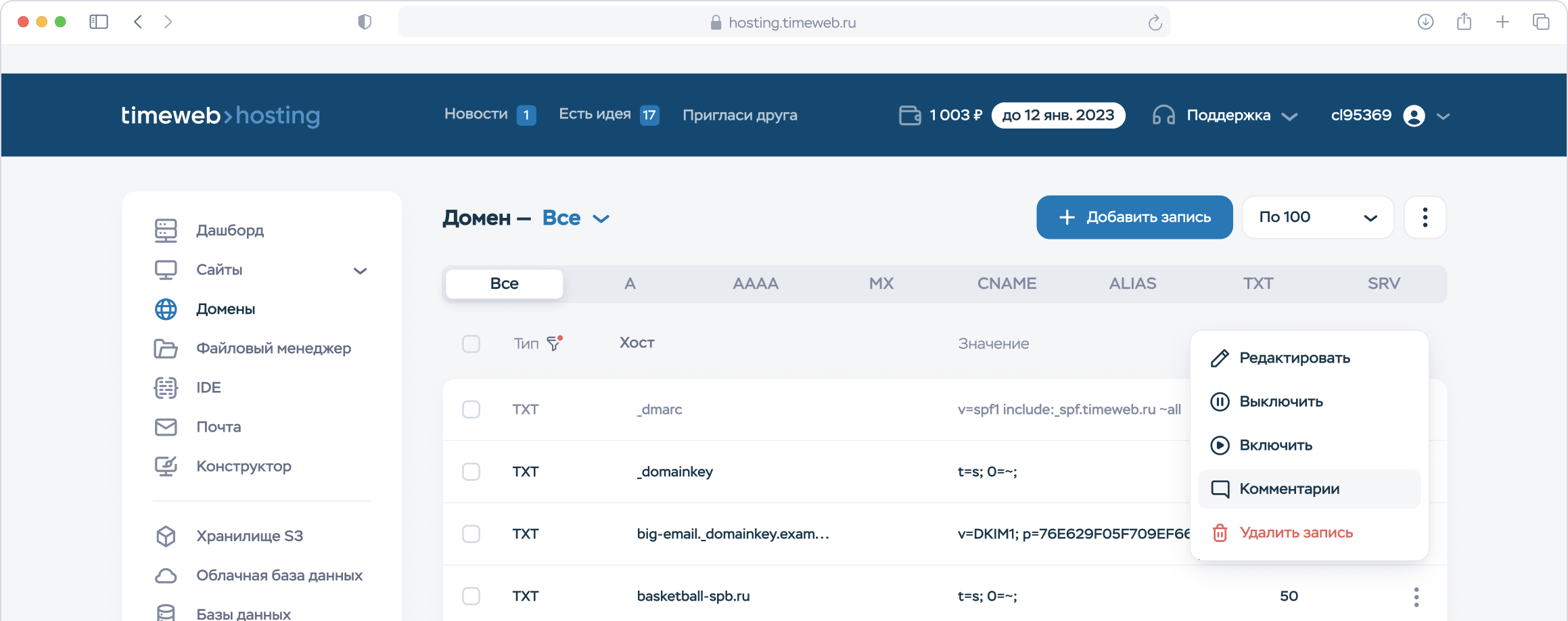Viewport: 1568px width, 621px height.
Task: Reload the page in Safari
Action: click(1155, 23)
